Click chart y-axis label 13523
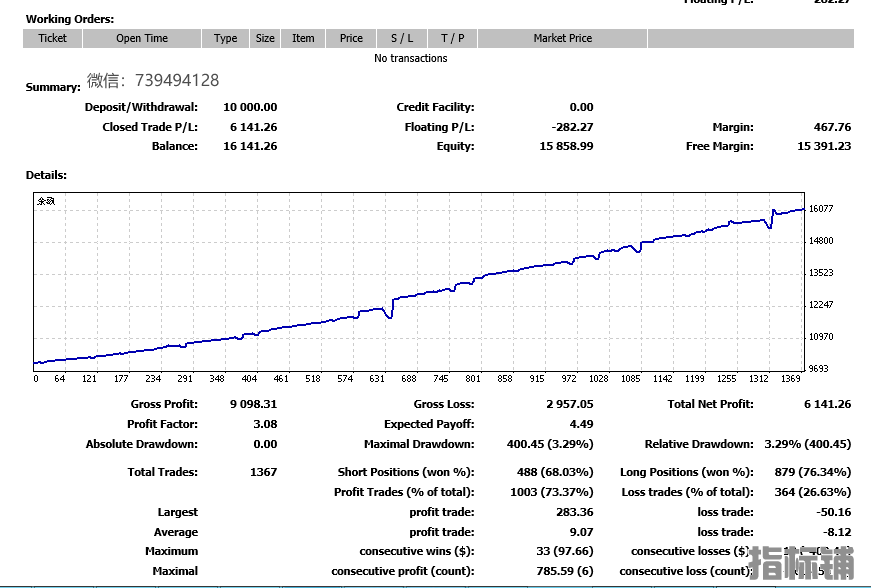Image resolution: width=871 pixels, height=588 pixels. 820,273
